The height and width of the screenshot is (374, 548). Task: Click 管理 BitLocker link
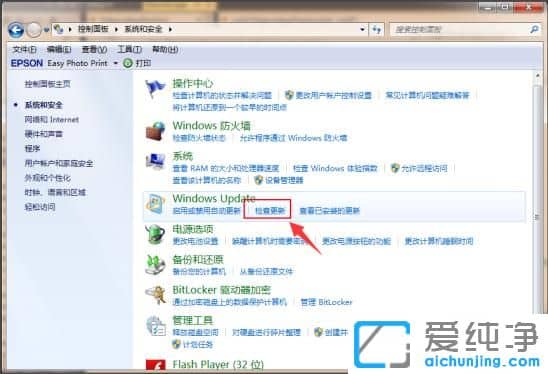pyautogui.click(x=326, y=302)
